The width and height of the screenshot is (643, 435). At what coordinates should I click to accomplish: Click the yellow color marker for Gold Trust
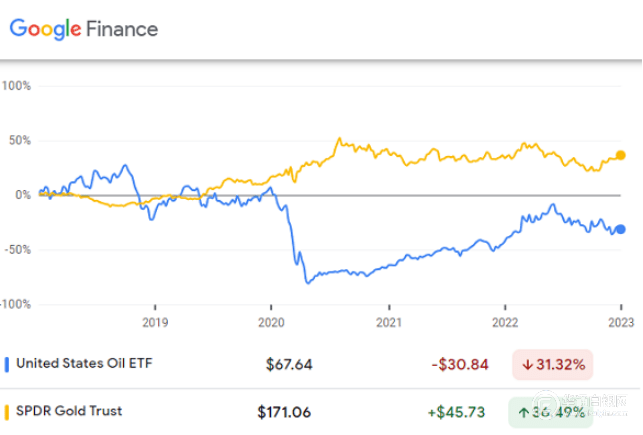click(x=8, y=411)
